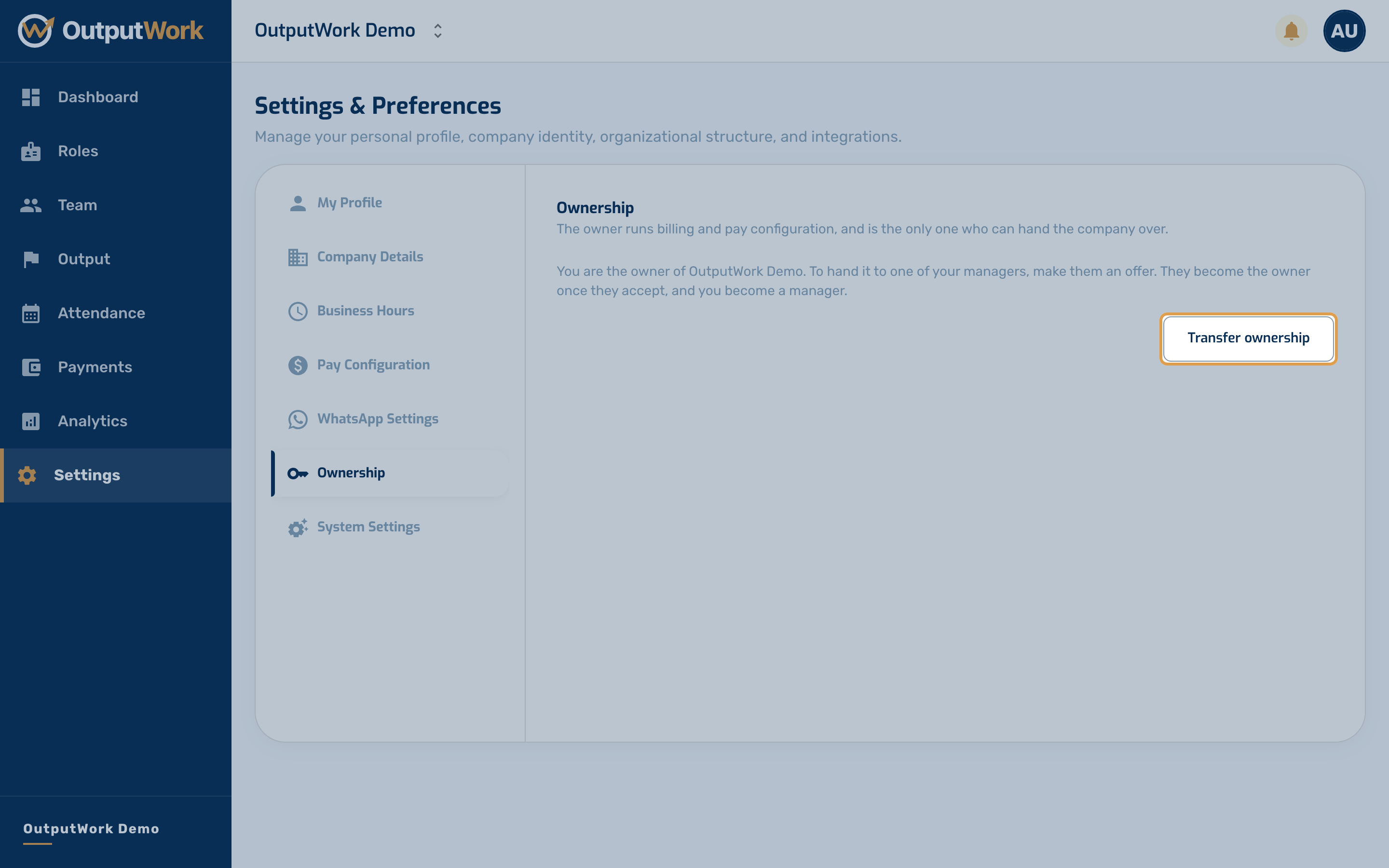Select Settings in the sidebar
Viewport: 1389px width, 868px height.
[116, 475]
